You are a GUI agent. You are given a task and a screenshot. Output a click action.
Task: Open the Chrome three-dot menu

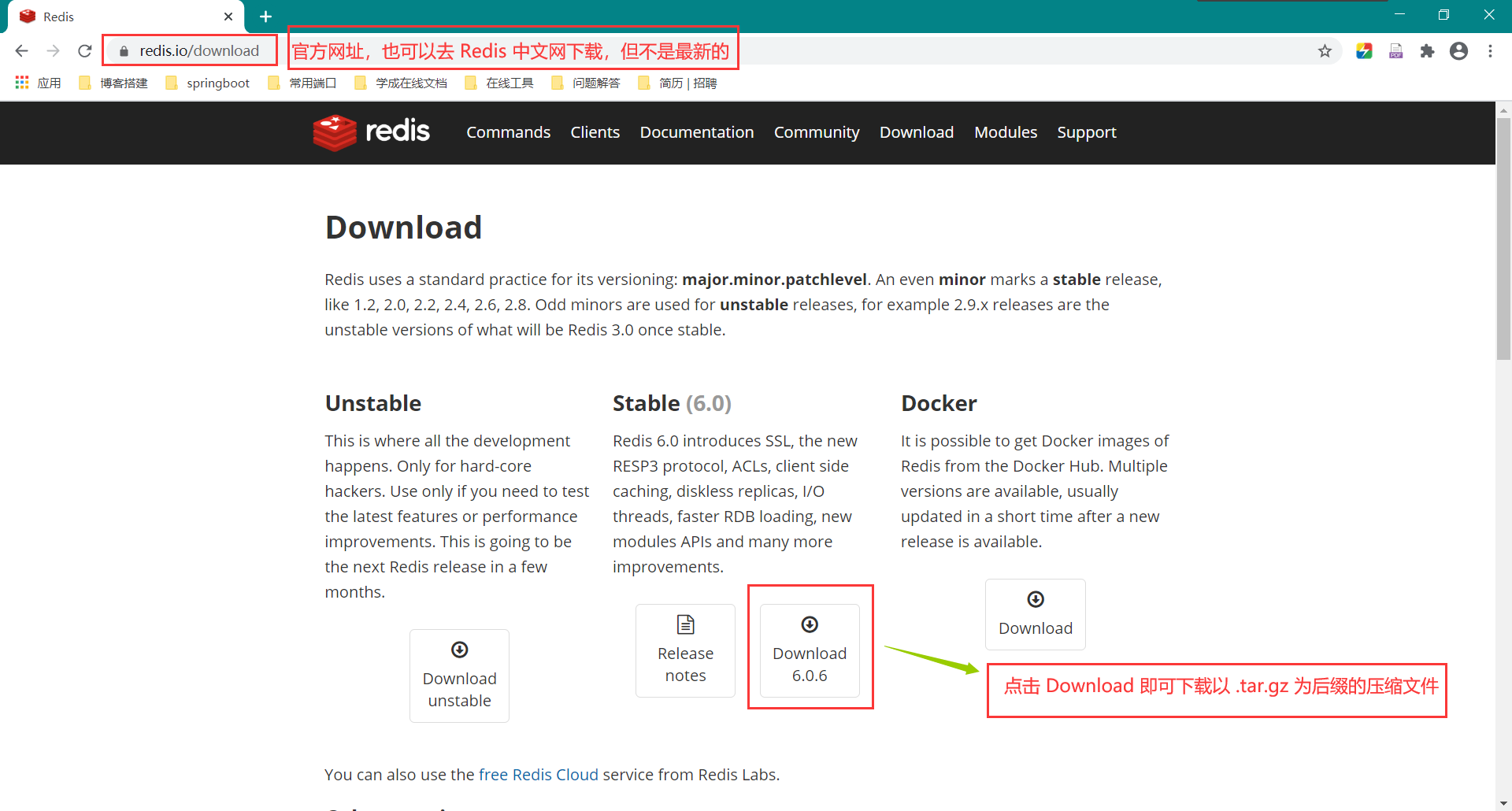coord(1490,51)
